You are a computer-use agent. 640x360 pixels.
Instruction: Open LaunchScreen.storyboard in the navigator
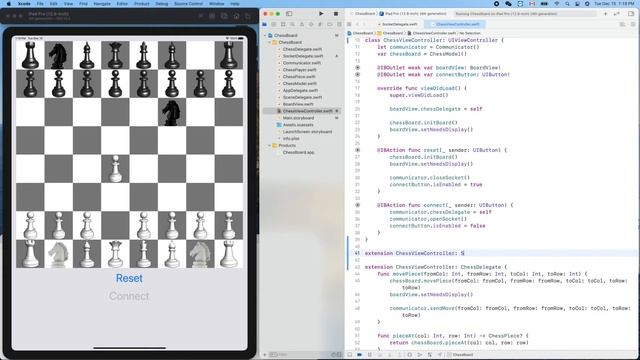(307, 132)
